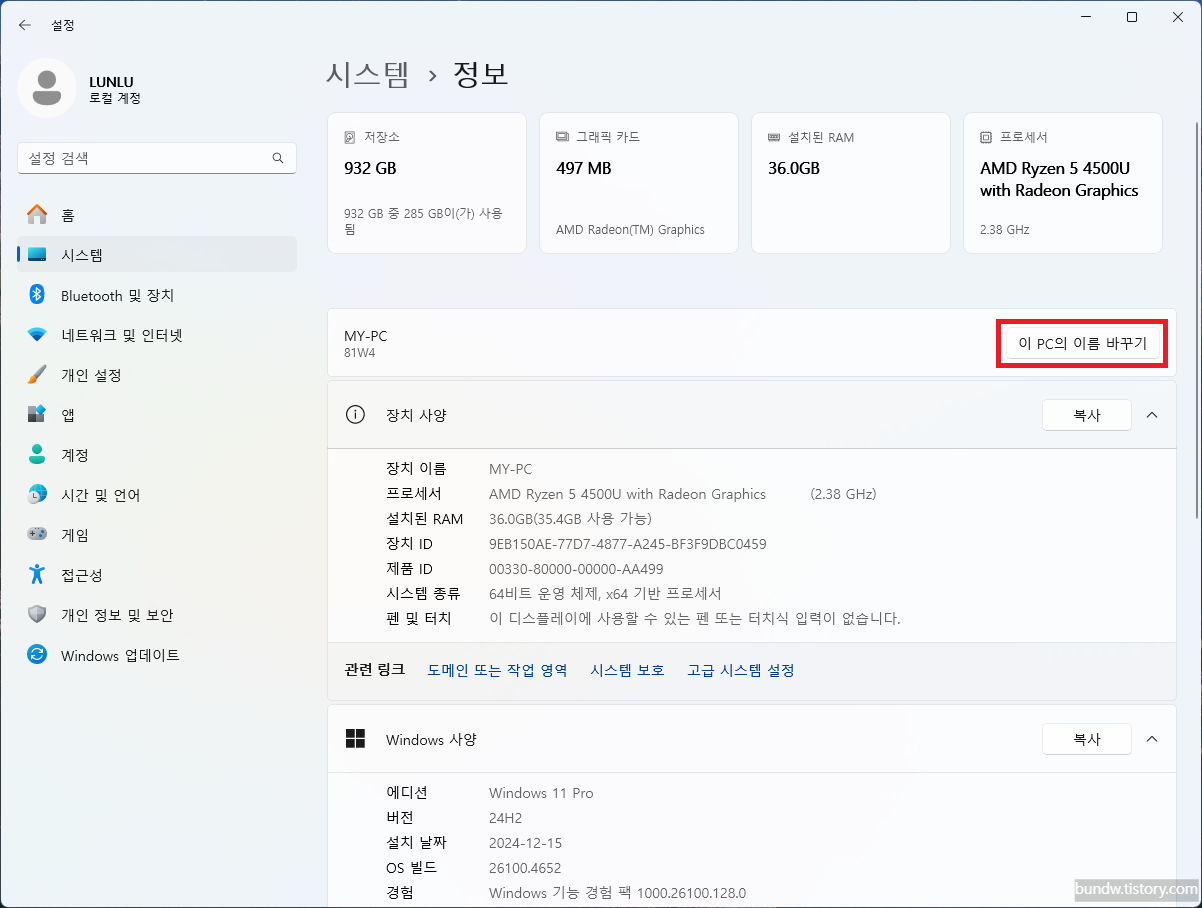Viewport: 1202px width, 908px height.
Task: Collapse the 장치 사양 section chevron
Action: [1152, 415]
